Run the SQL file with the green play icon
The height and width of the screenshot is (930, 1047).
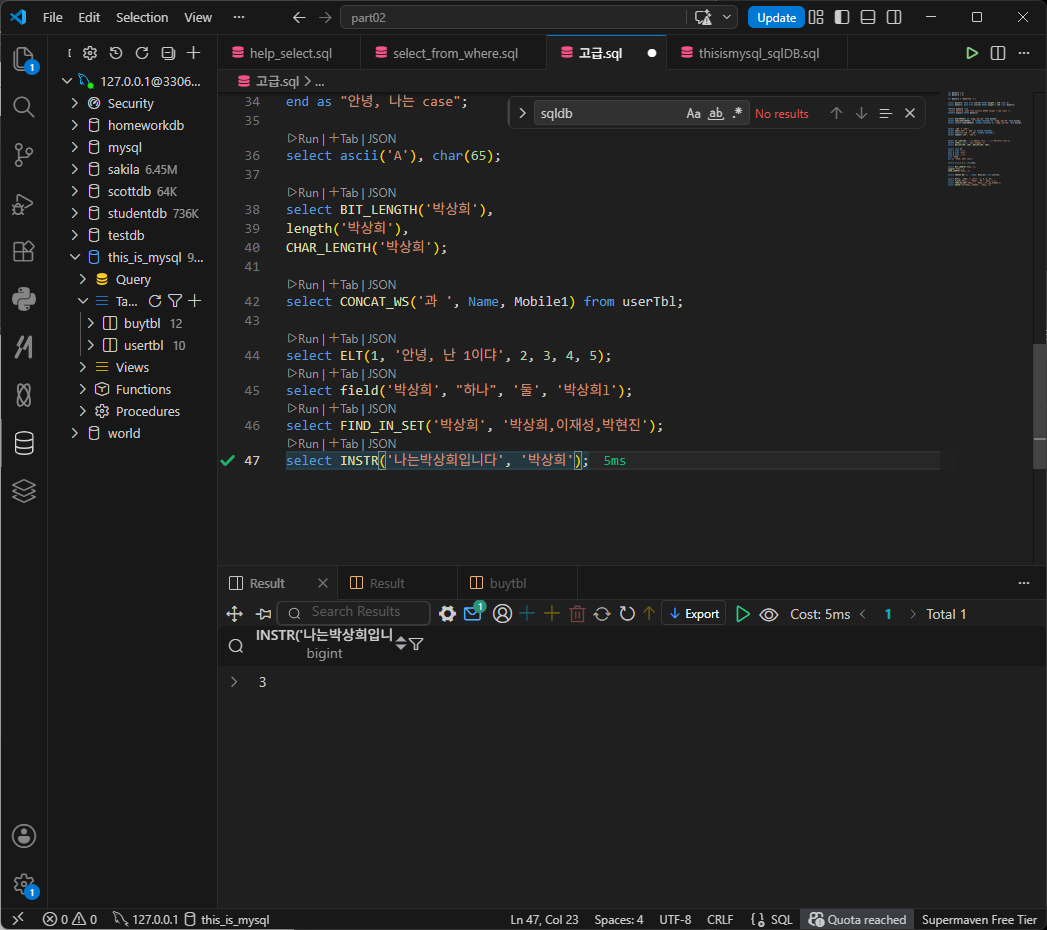pos(972,53)
